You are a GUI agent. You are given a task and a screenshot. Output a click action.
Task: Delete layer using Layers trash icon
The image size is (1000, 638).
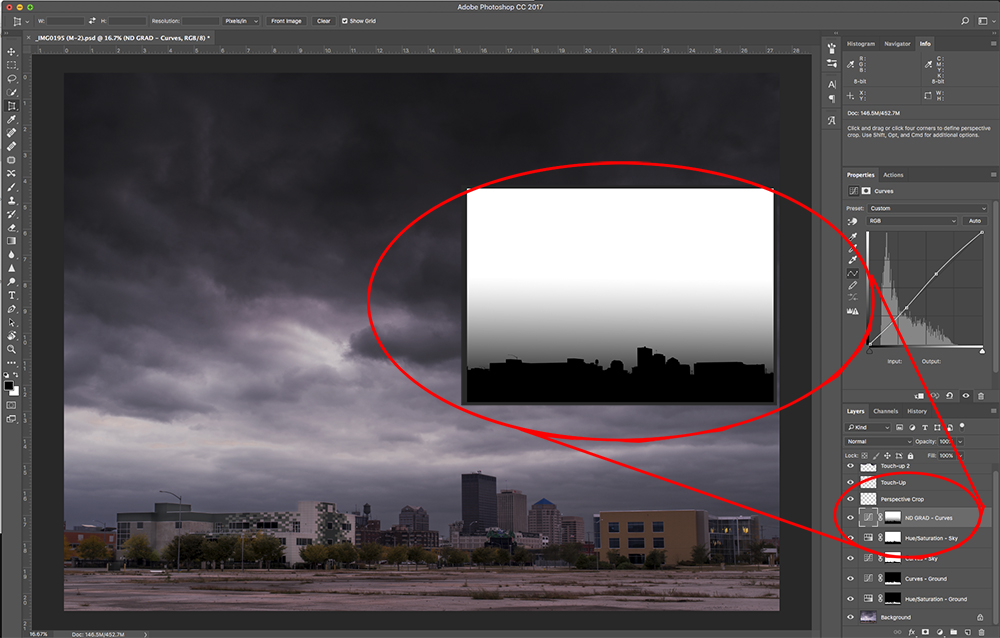click(x=982, y=632)
